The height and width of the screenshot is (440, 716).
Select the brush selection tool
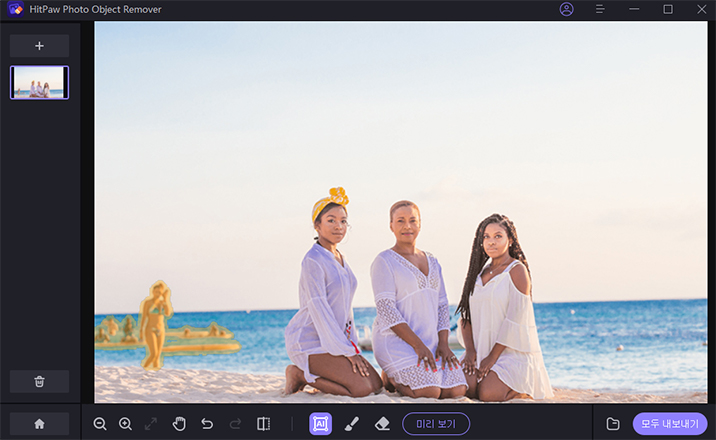[351, 424]
